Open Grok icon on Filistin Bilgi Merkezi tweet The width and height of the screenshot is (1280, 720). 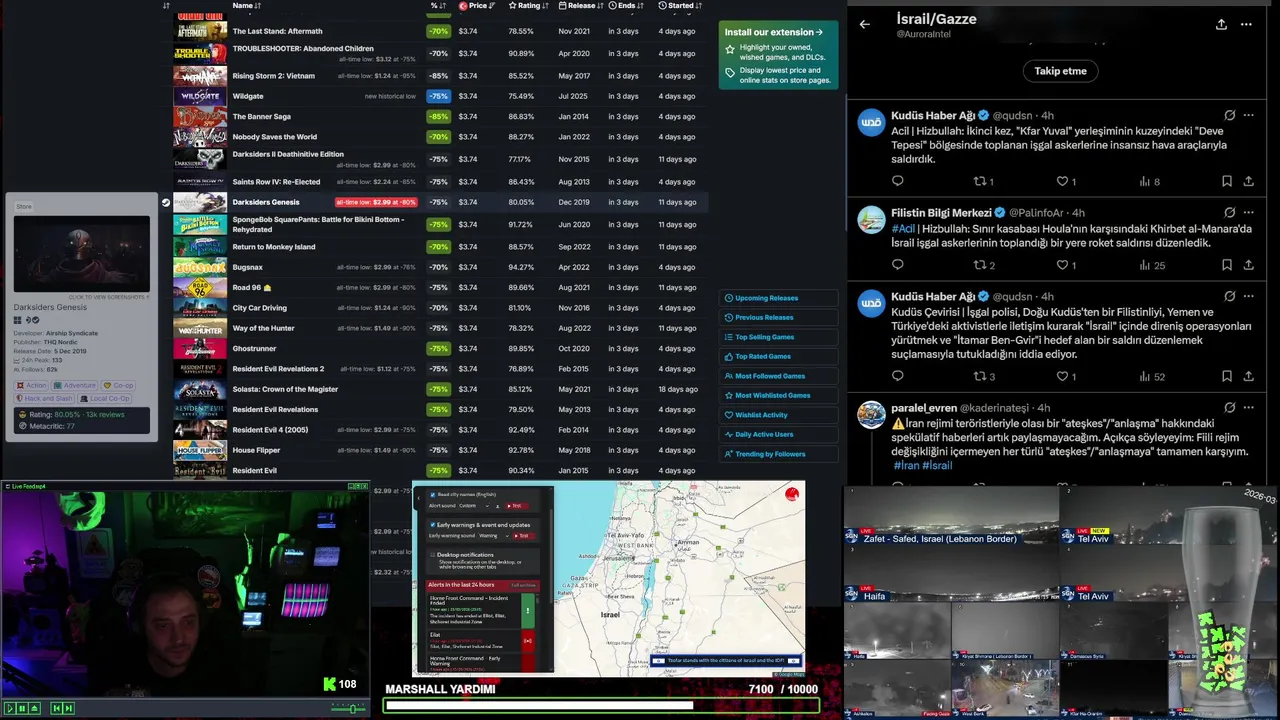click(x=1229, y=213)
